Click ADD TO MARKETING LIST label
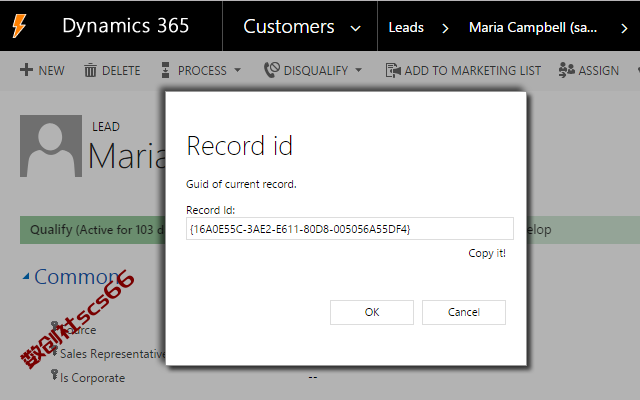This screenshot has width=640, height=400. click(473, 71)
